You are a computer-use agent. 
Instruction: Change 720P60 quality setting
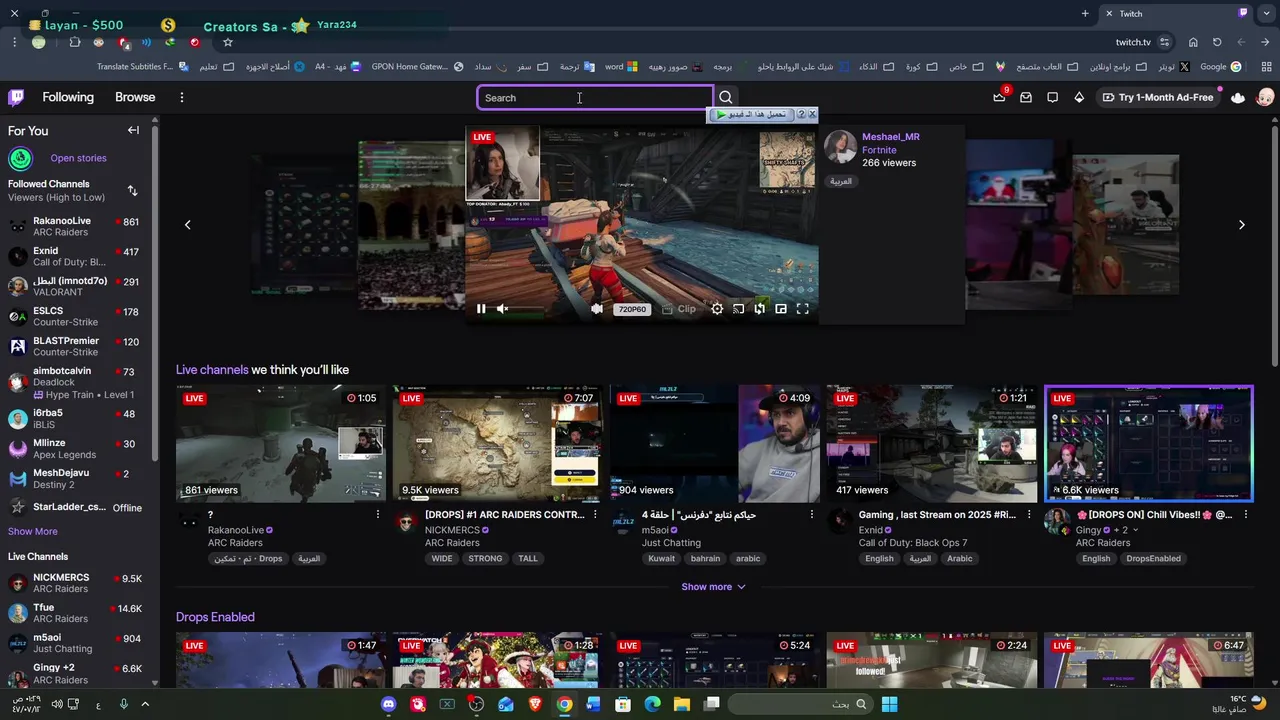[x=632, y=309]
